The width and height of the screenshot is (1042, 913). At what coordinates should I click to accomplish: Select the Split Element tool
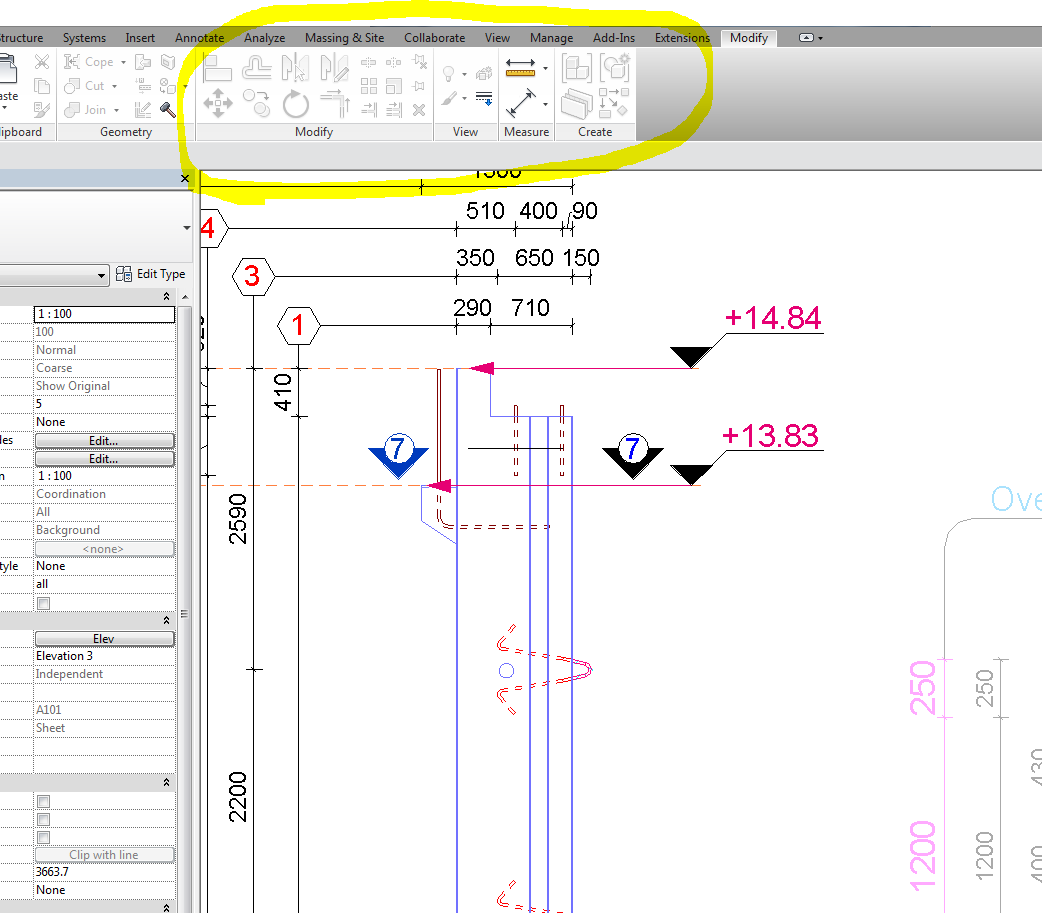[x=369, y=62]
